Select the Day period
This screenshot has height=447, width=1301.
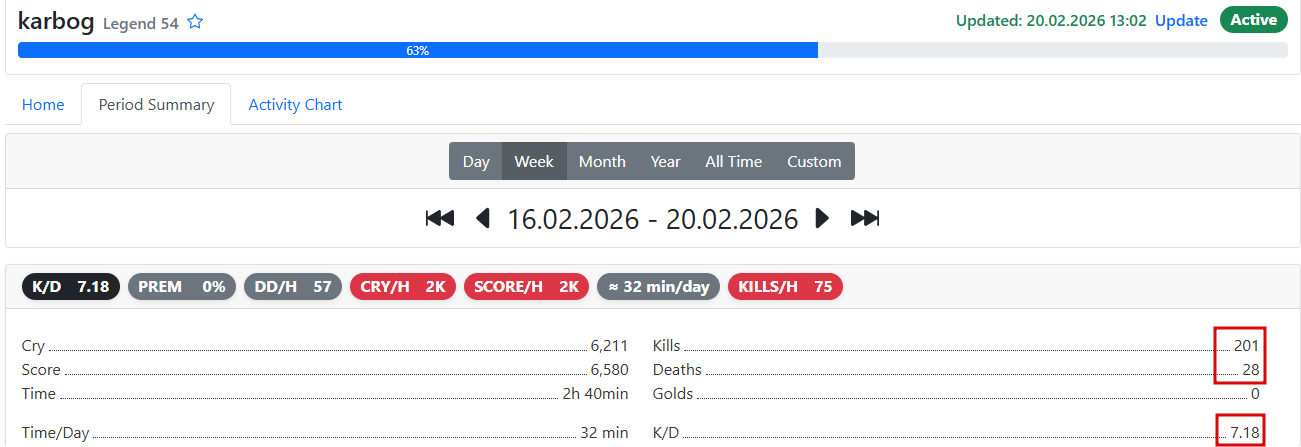pyautogui.click(x=476, y=161)
